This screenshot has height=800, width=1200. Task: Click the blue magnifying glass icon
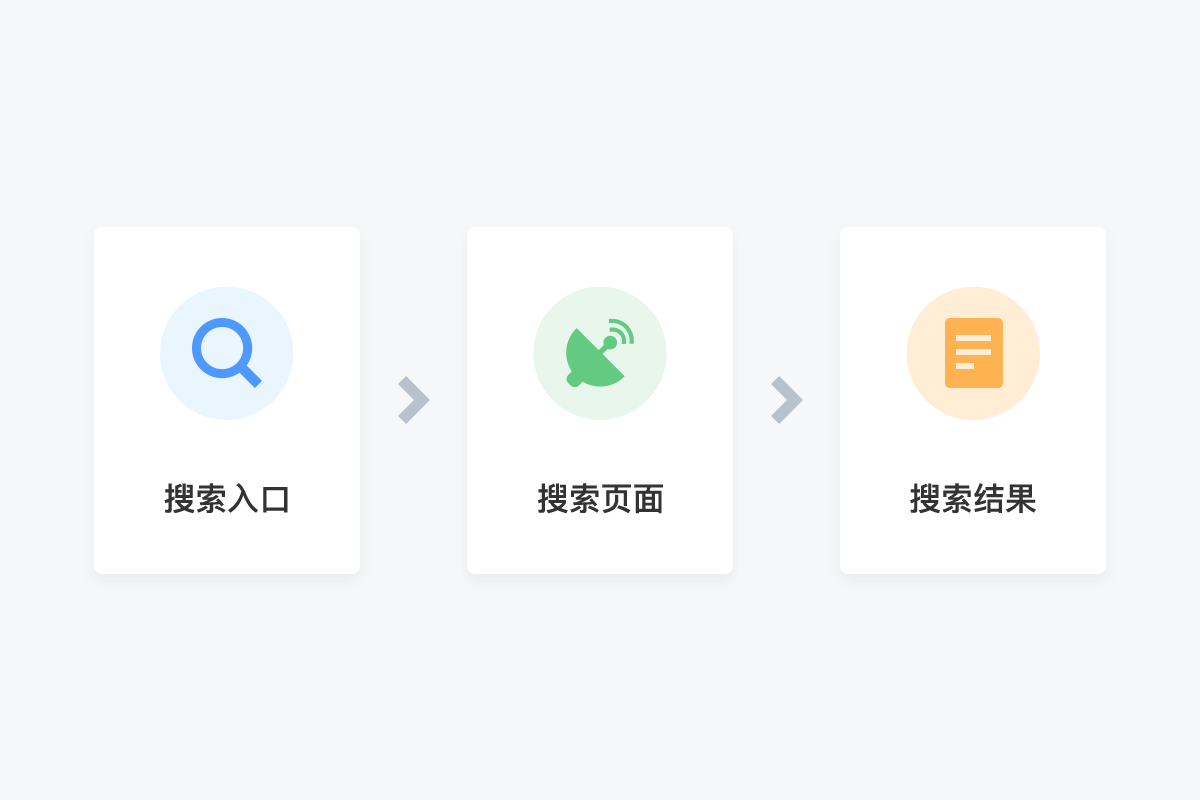(x=226, y=353)
